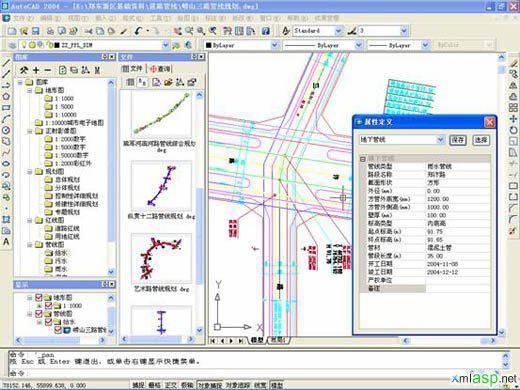Click the plus icon in library panel
Image resolution: width=520 pixels, height=390 pixels.
(36, 70)
